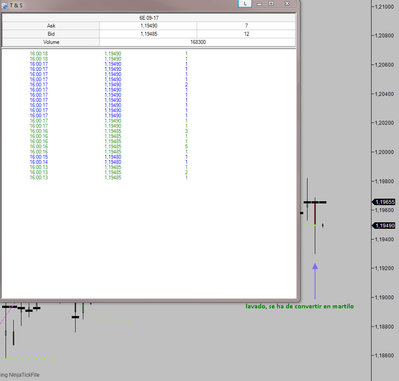Minimize the T&S window
The width and height of the screenshot is (399, 381).
[x=259, y=4]
